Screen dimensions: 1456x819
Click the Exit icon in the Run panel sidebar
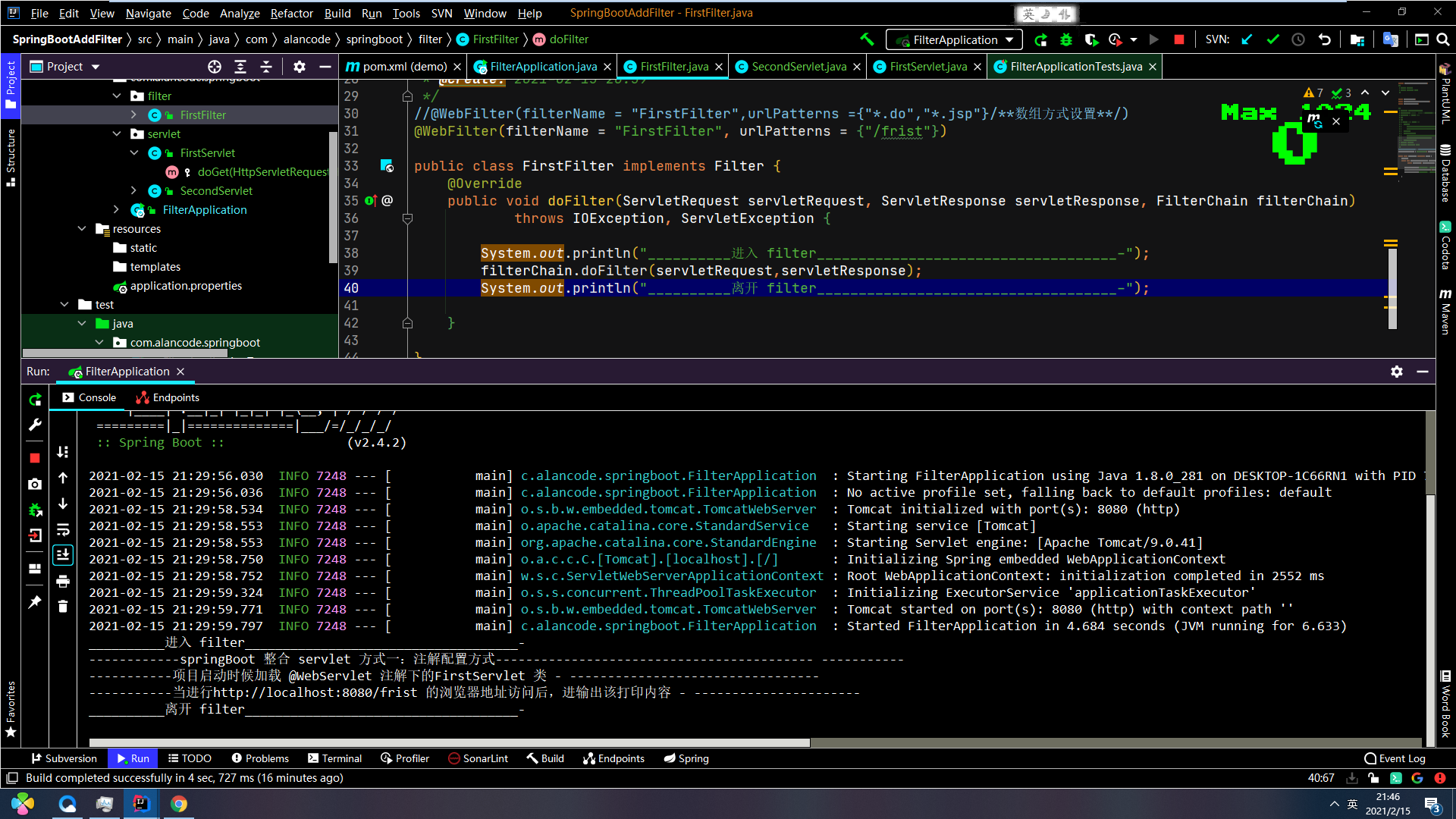[35, 535]
